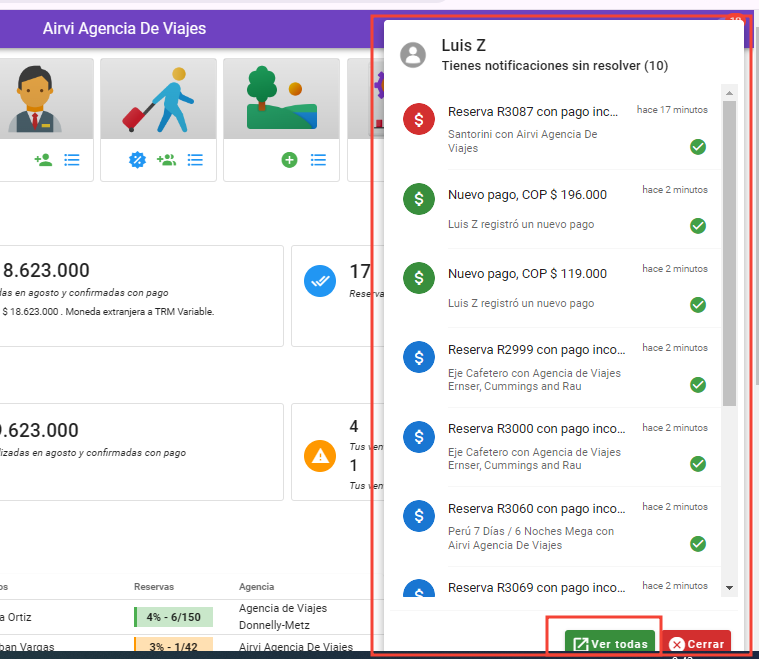This screenshot has width=759, height=659.
Task: Open the list icon under the agent card
Action: tap(72, 159)
